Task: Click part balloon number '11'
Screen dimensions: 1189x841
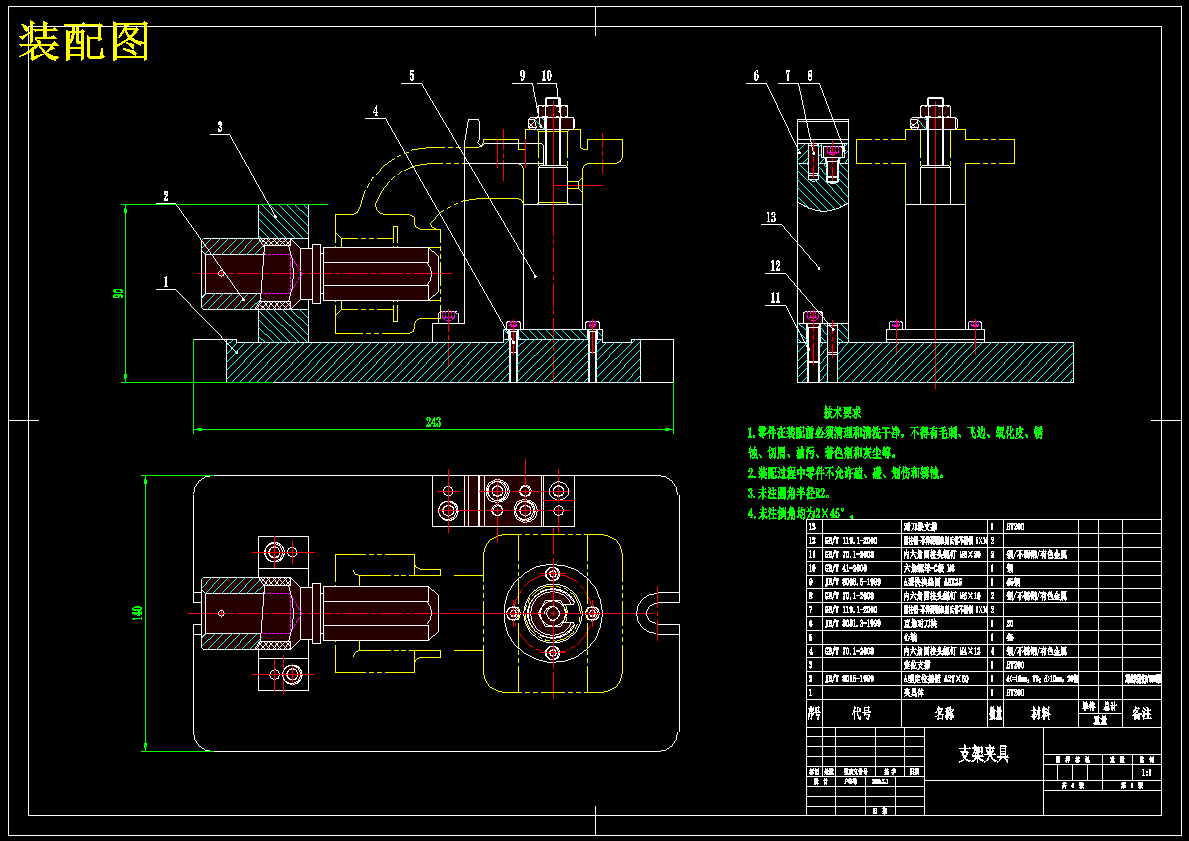Action: [775, 298]
